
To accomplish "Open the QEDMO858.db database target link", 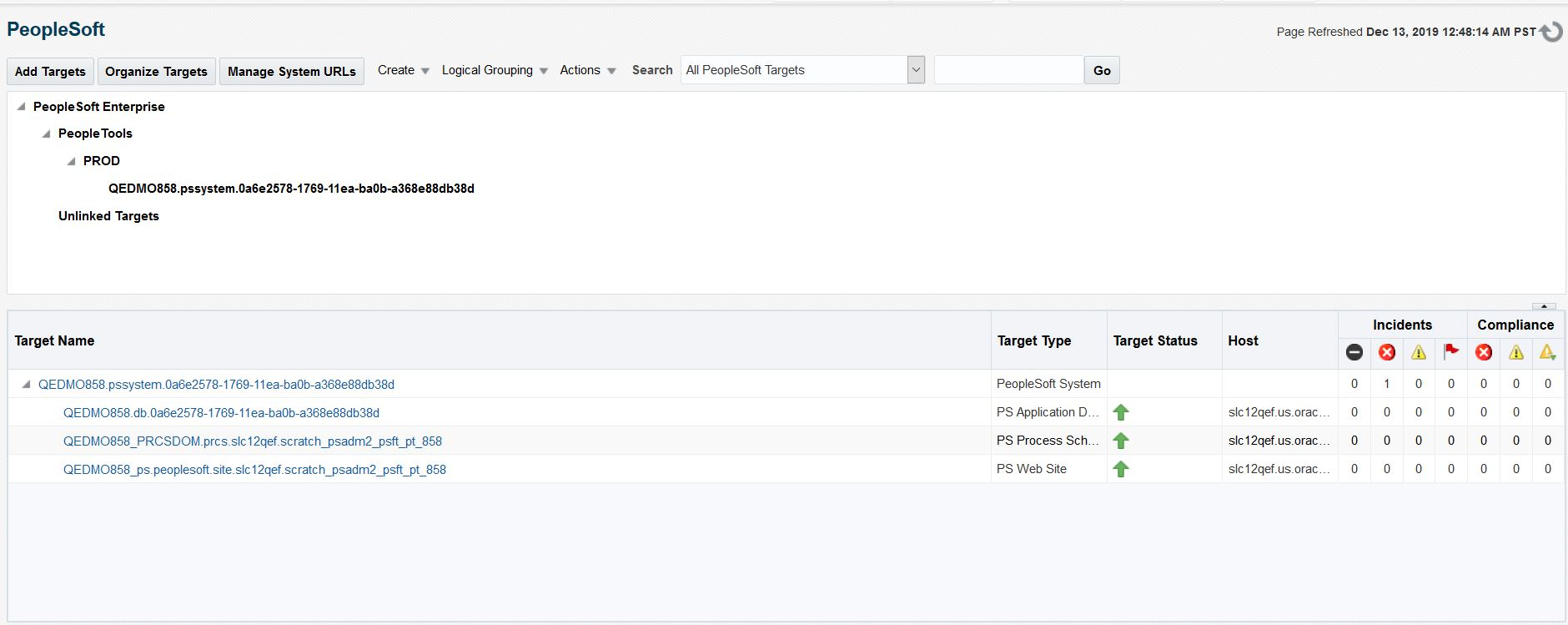I will point(221,413).
